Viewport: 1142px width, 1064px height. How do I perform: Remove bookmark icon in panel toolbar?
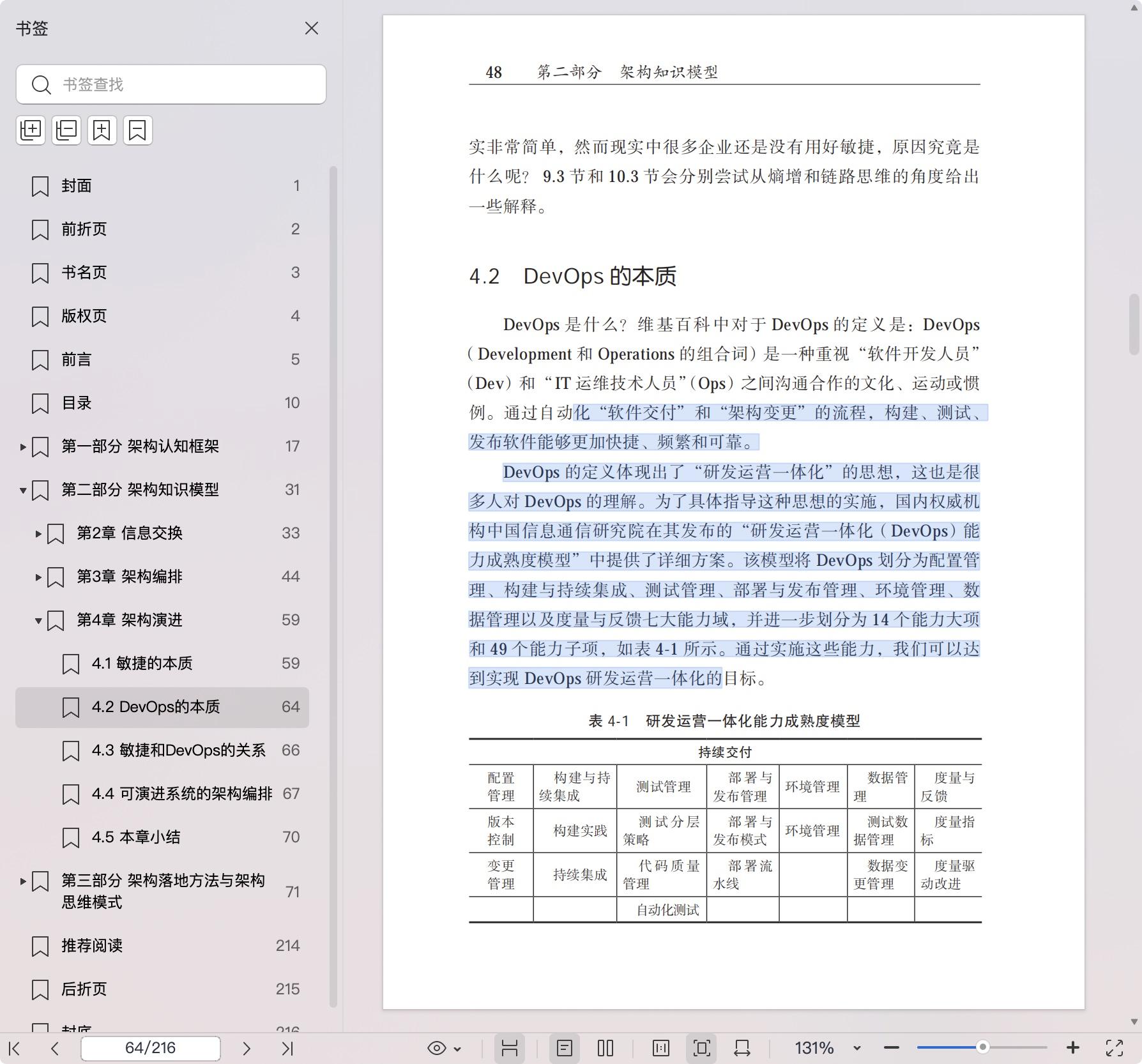138,130
